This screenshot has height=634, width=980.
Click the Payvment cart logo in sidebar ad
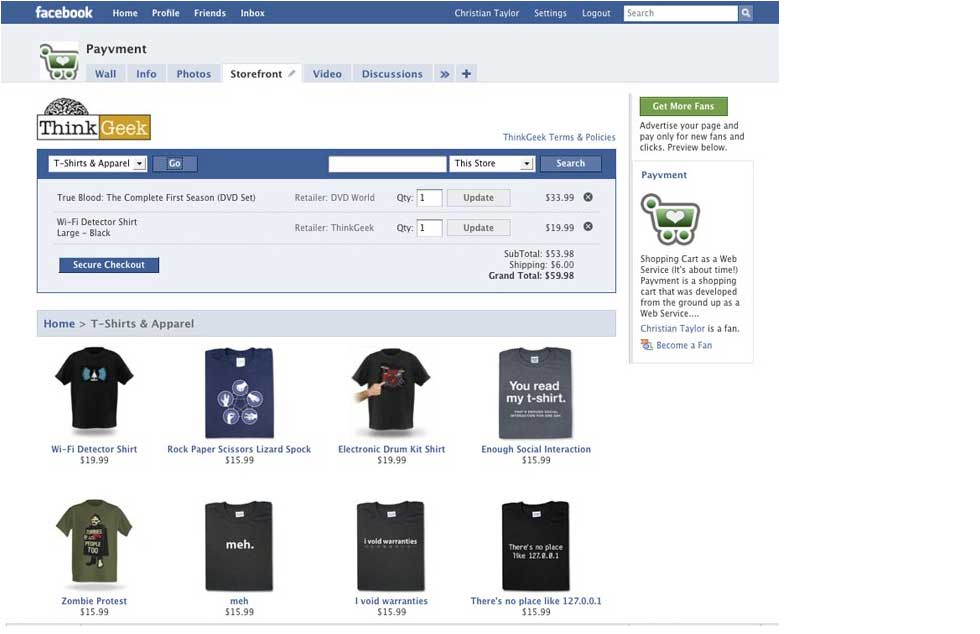(x=670, y=219)
